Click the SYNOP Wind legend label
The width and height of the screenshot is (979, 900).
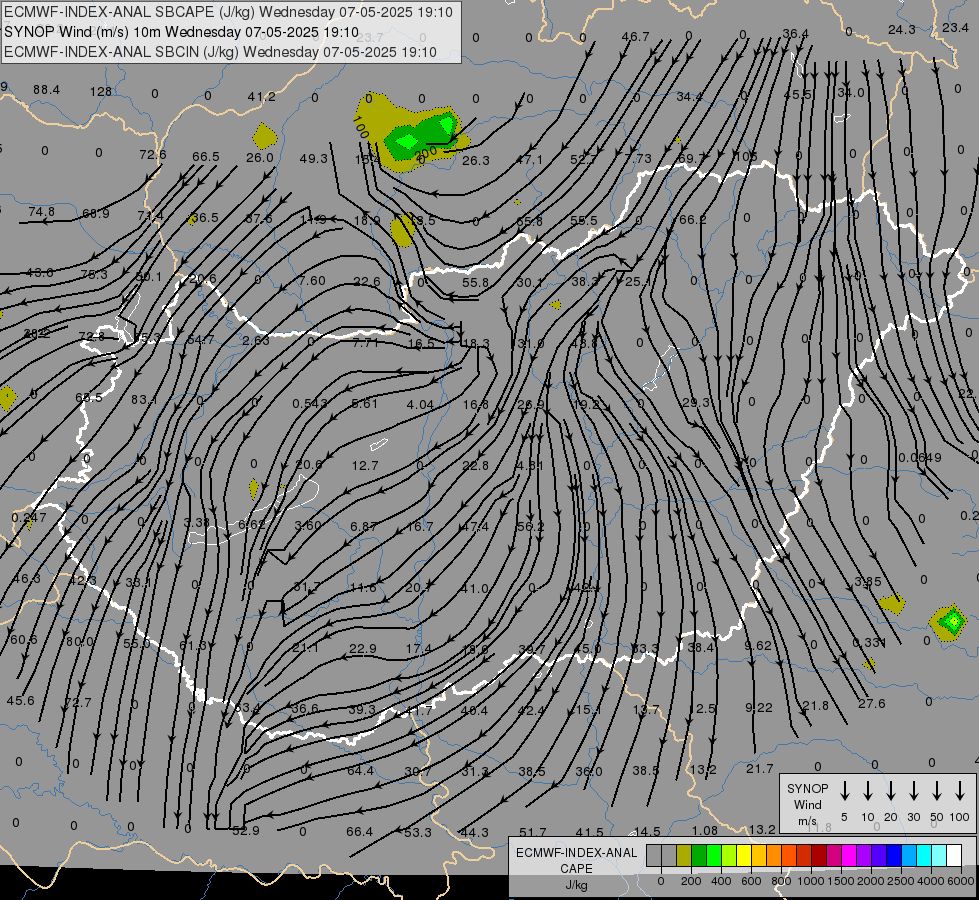click(x=807, y=804)
